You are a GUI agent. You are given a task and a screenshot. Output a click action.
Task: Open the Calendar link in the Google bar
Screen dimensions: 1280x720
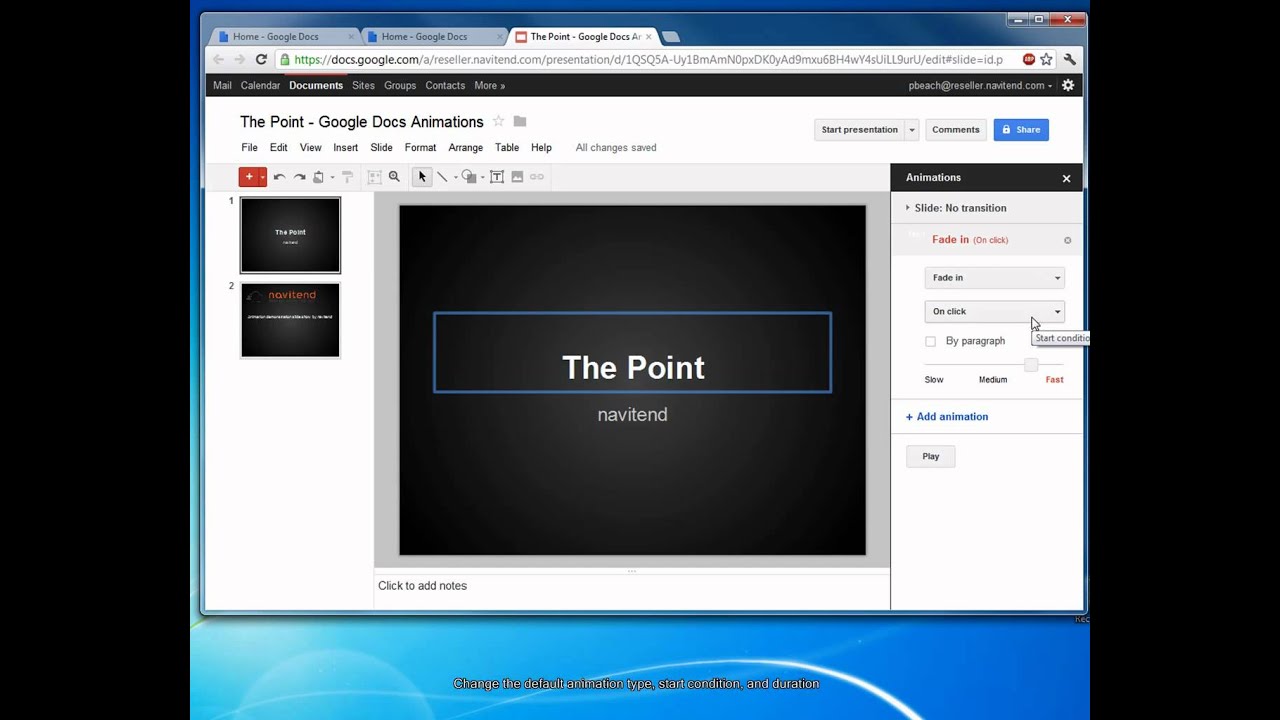click(260, 86)
